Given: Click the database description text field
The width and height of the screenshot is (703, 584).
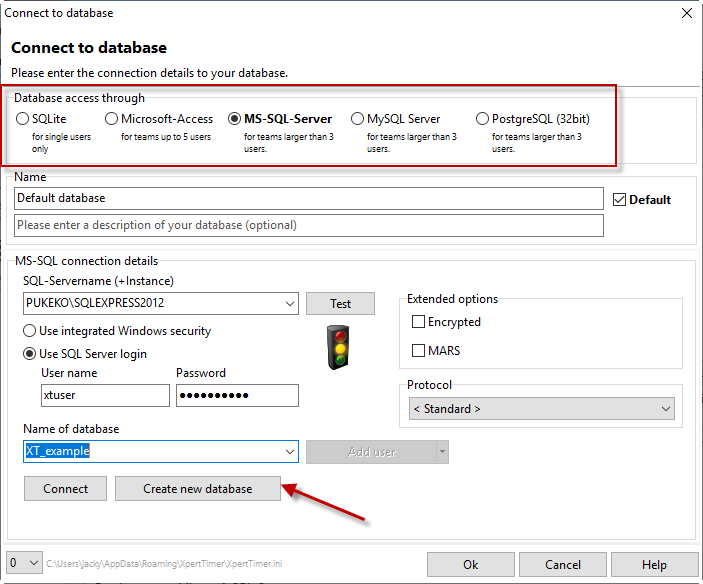Looking at the screenshot, I should [x=308, y=225].
